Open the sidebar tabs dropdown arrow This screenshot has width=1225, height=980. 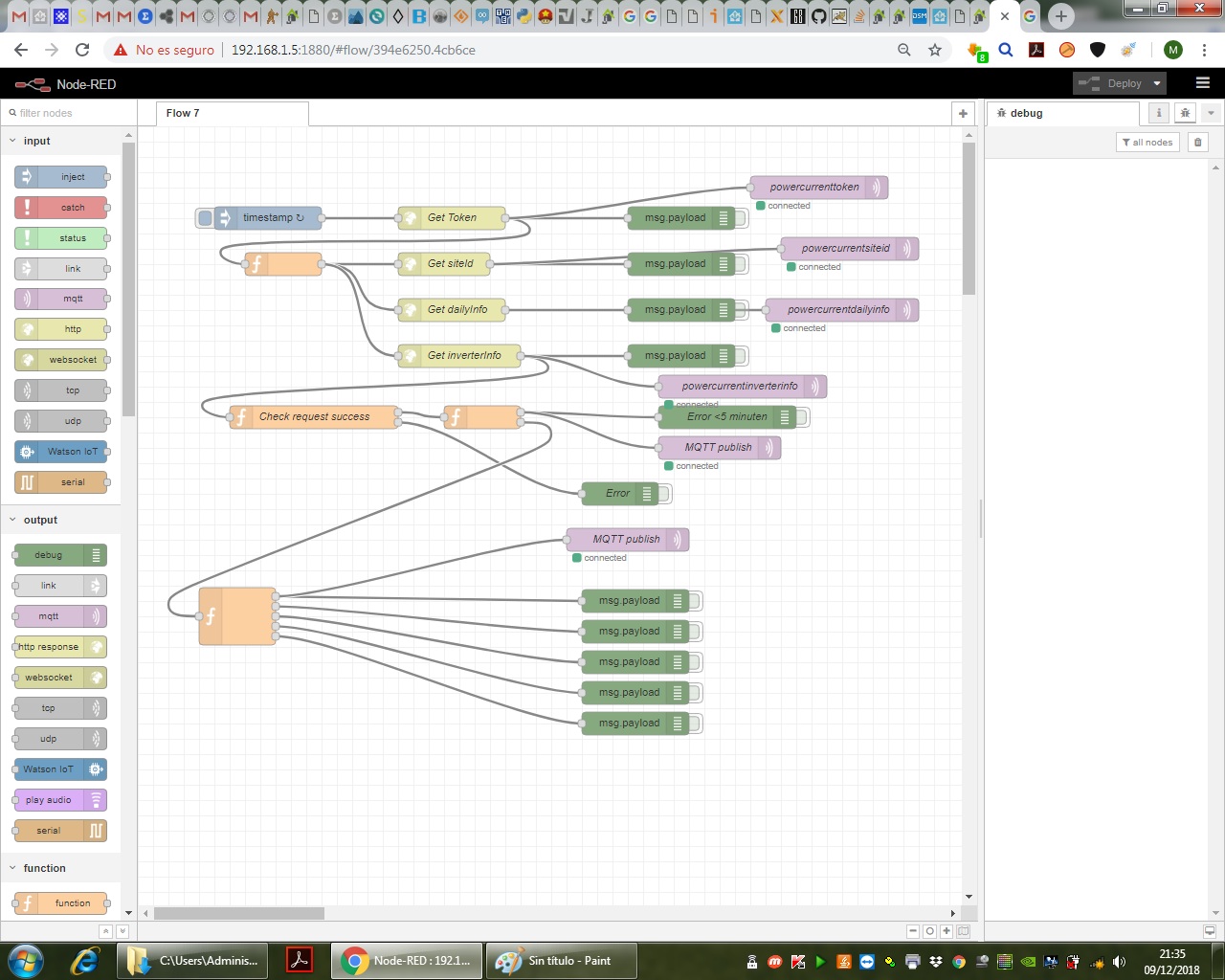click(1211, 113)
